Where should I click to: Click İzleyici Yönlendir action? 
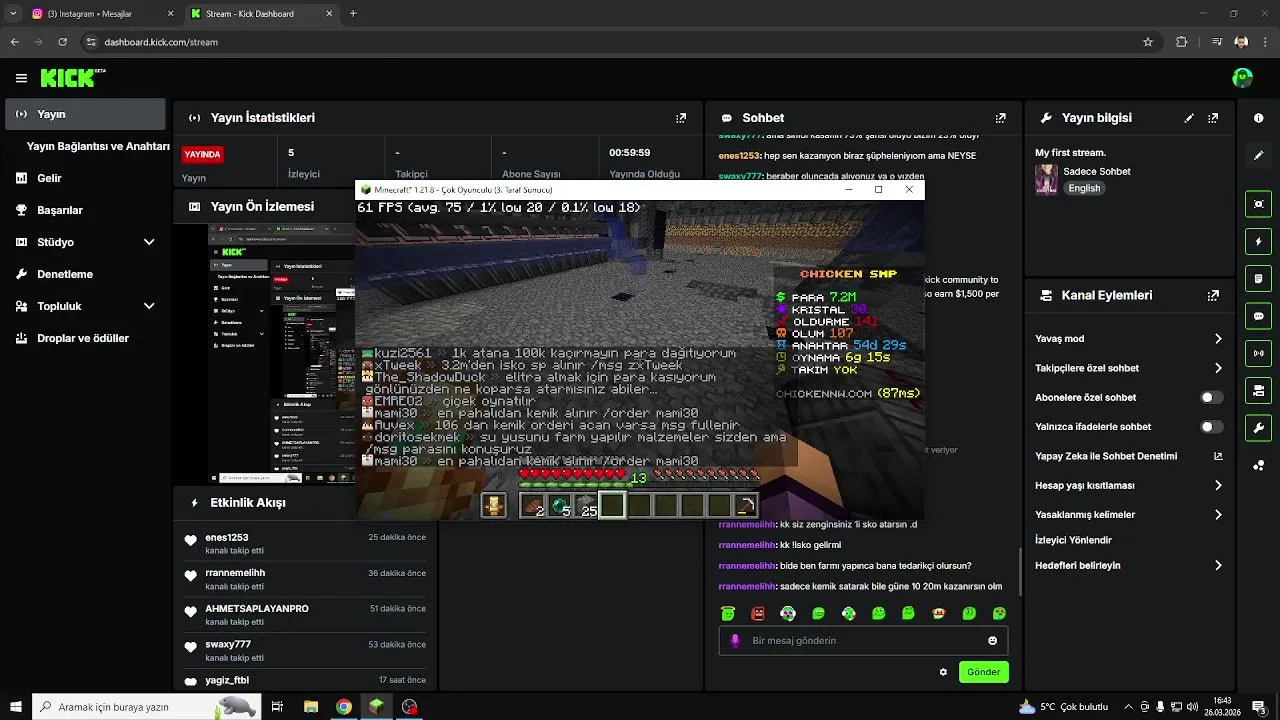1073,540
